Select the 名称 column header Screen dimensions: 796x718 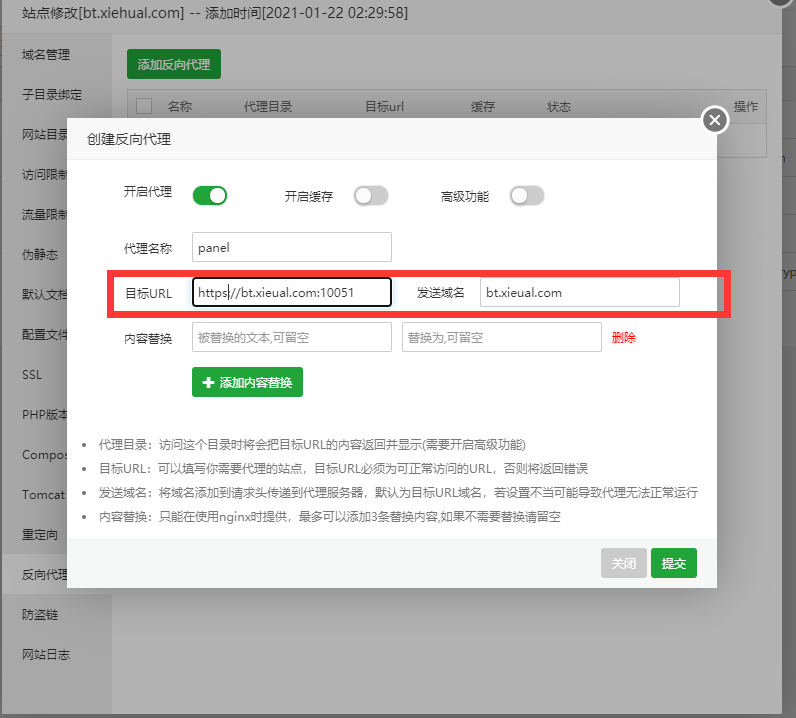[180, 107]
